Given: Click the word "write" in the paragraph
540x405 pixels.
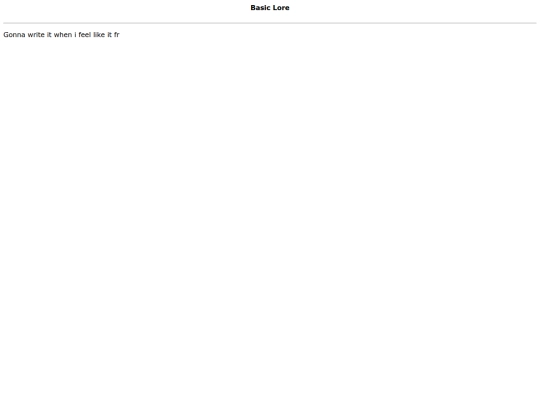Looking at the screenshot, I should (x=36, y=35).
